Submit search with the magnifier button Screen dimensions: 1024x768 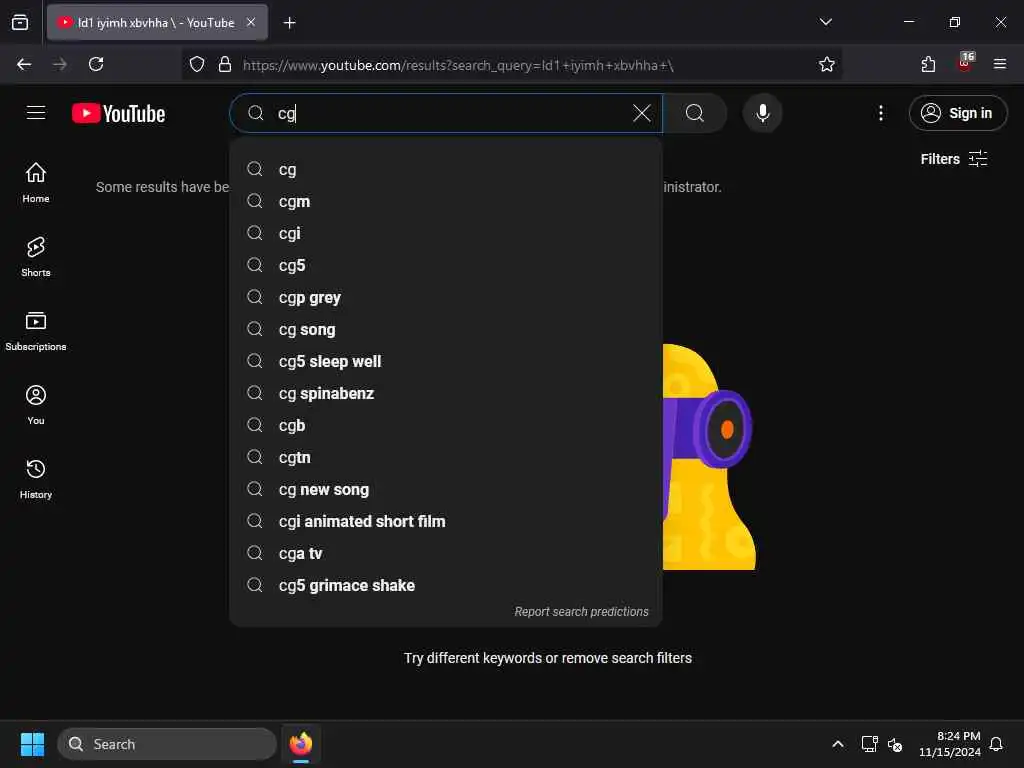(695, 114)
